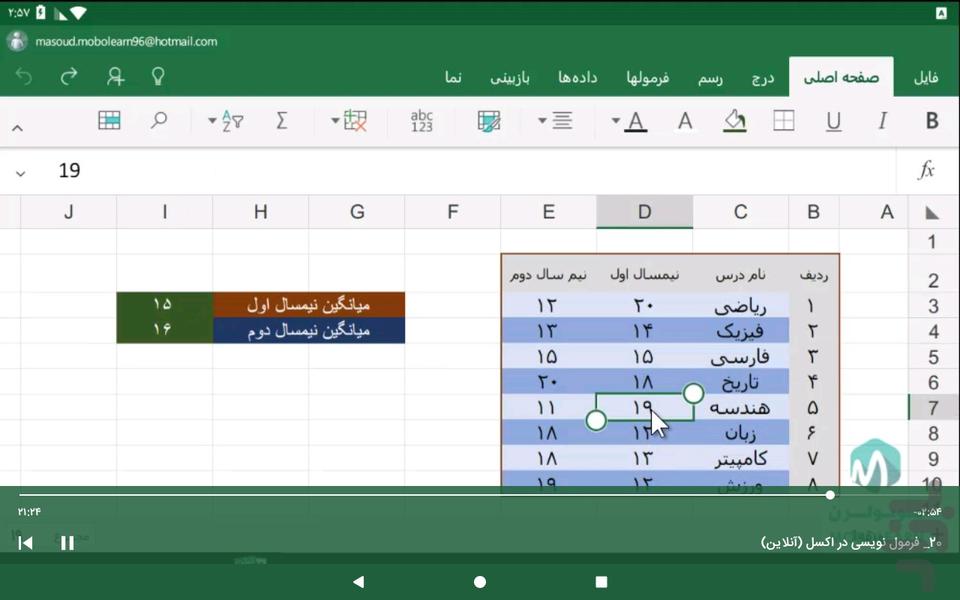Click the redo arrow

pos(69,77)
